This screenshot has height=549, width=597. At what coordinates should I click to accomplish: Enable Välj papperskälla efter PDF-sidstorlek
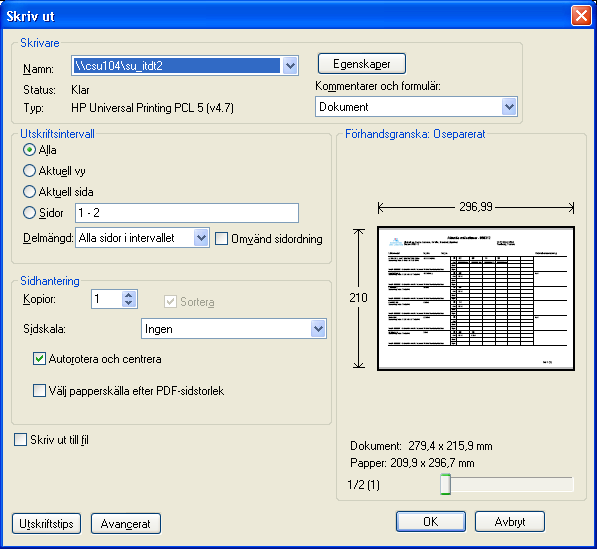(x=39, y=391)
